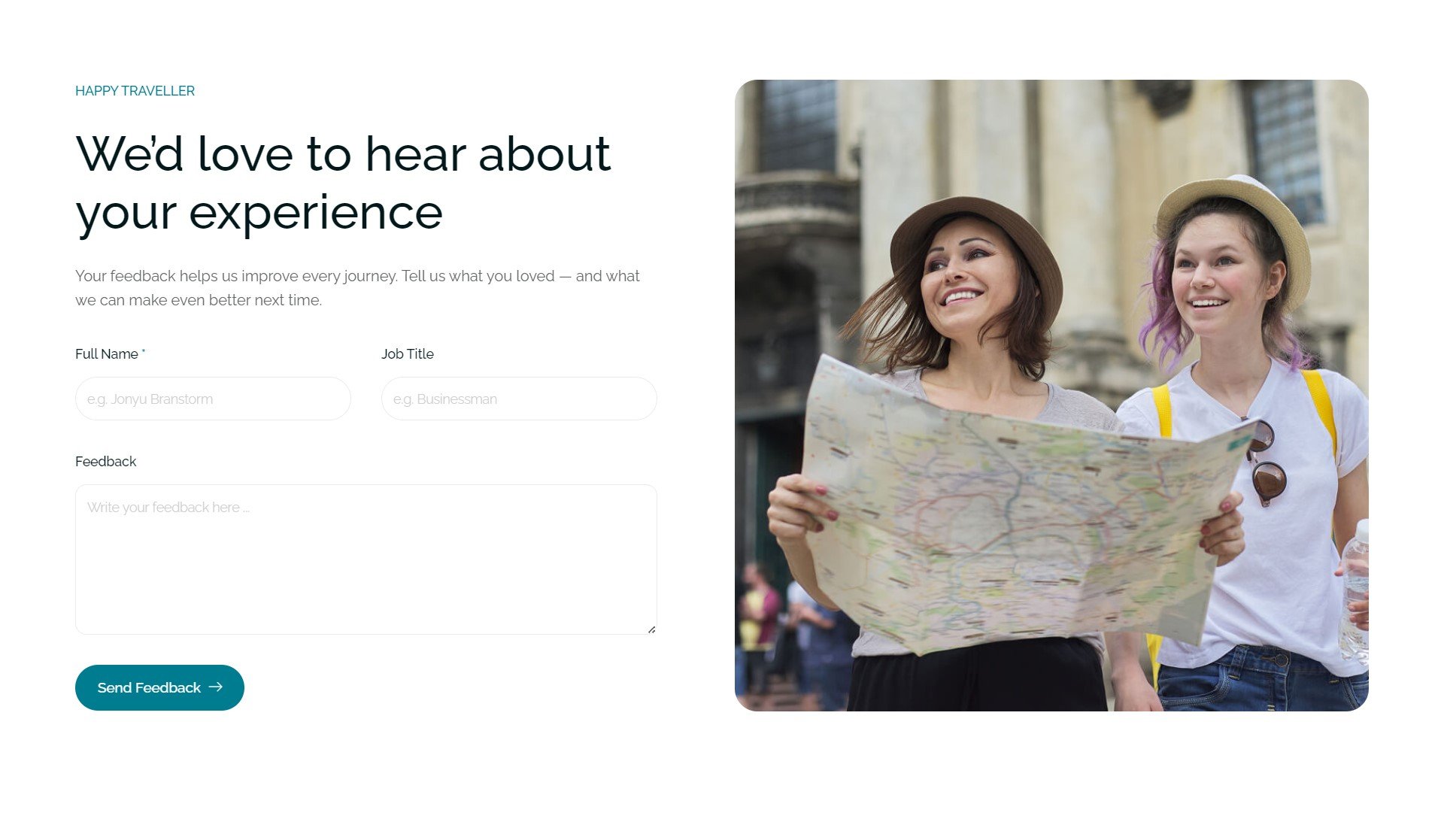Image resolution: width=1444 pixels, height=840 pixels.
Task: Click the arrow icon in Send Feedback
Action: [216, 687]
